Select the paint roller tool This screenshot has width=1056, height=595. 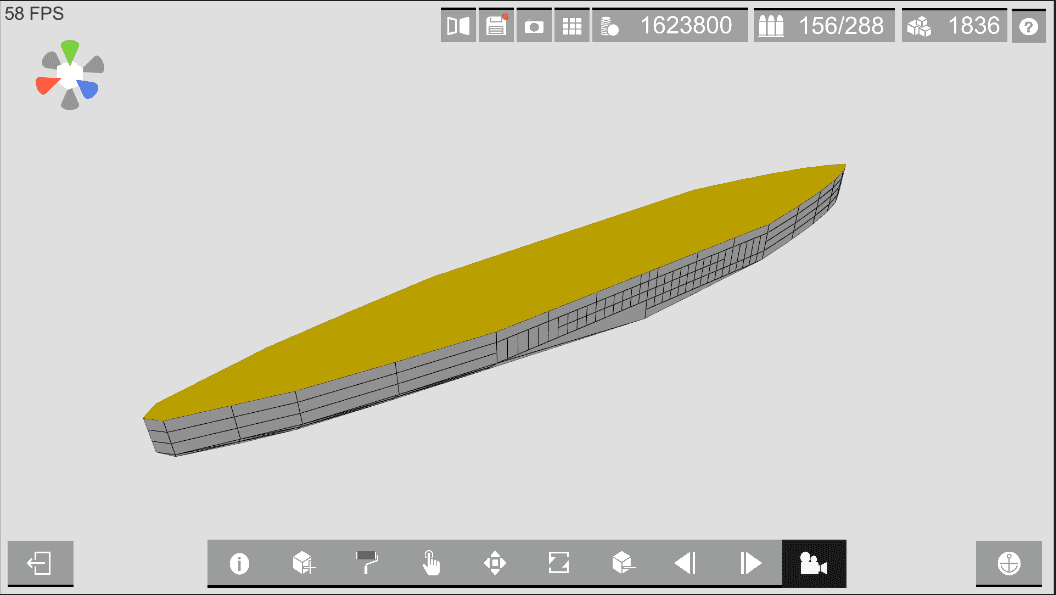367,563
